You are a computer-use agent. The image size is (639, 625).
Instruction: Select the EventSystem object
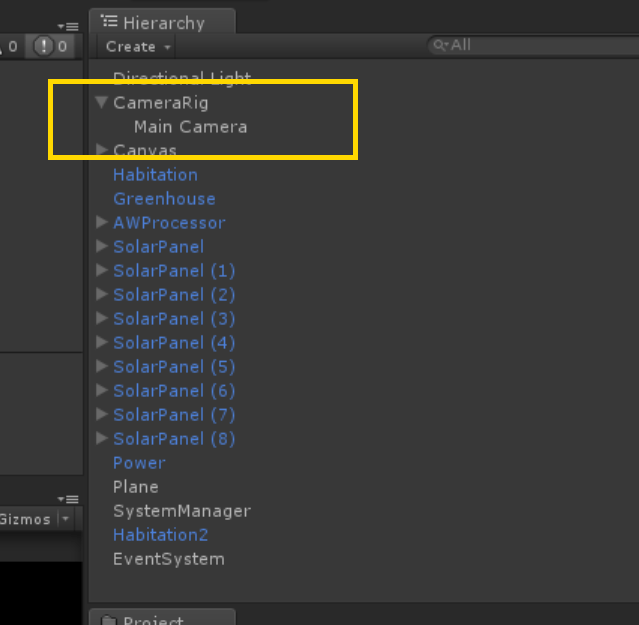[x=168, y=558]
